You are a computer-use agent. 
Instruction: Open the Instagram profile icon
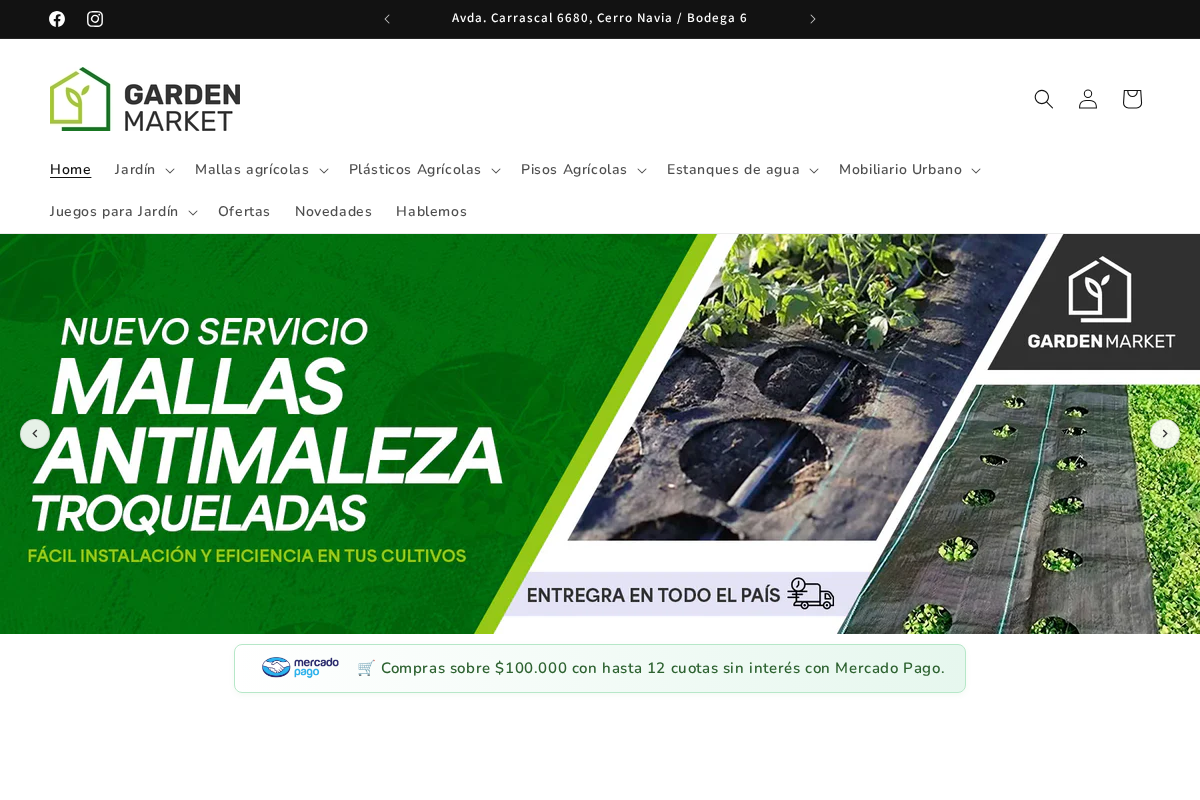click(95, 19)
